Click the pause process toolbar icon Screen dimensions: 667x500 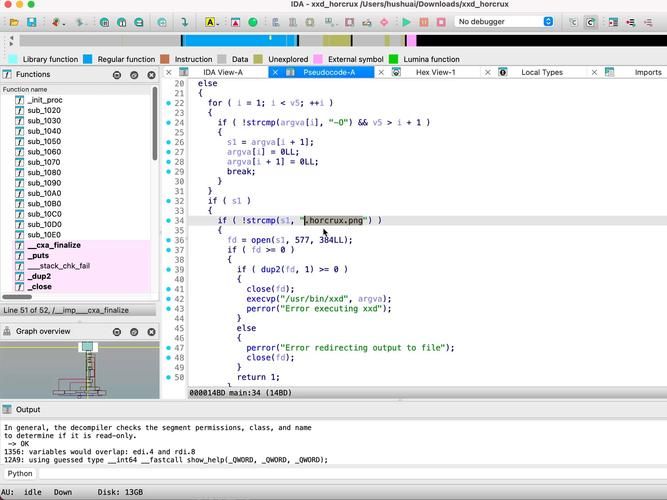coord(423,22)
